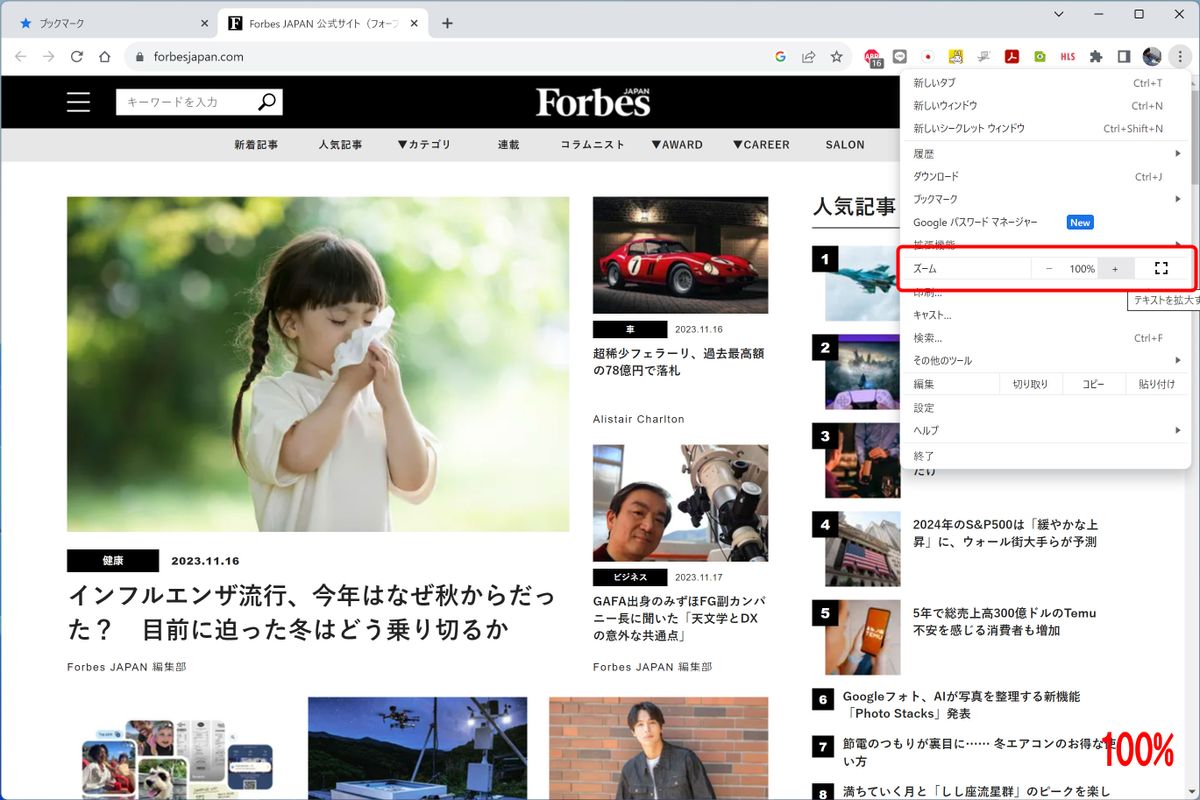1200x800 pixels.
Task: Click the browser back arrow
Action: [21, 57]
